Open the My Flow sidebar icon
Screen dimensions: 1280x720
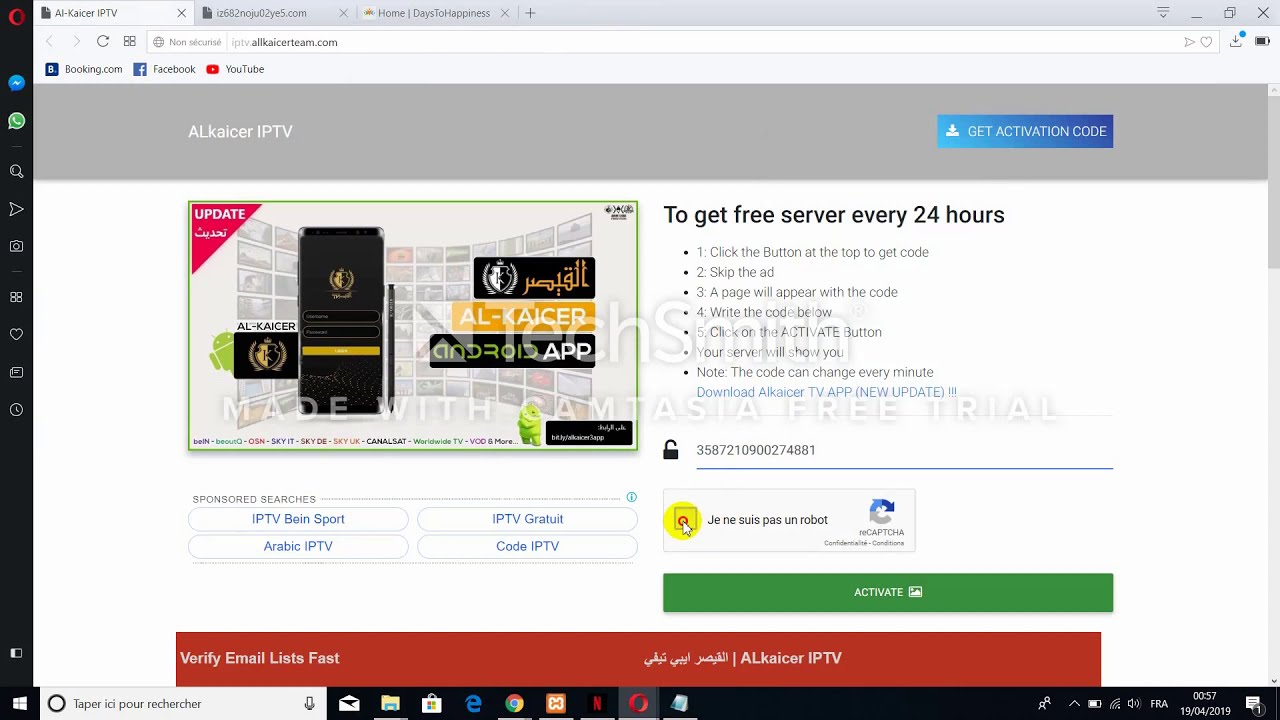click(x=16, y=209)
